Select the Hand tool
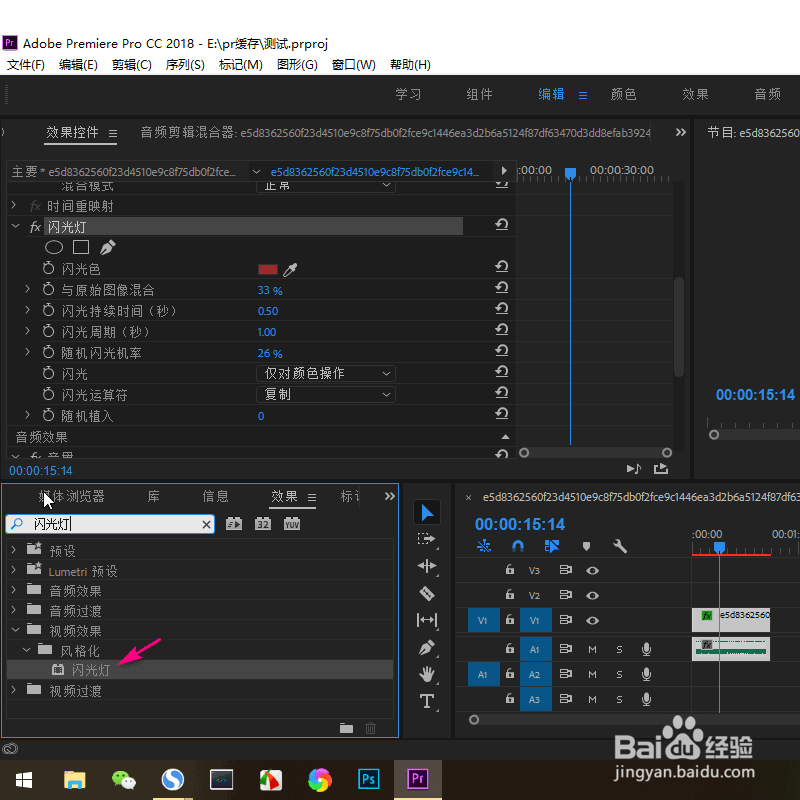 [x=427, y=674]
